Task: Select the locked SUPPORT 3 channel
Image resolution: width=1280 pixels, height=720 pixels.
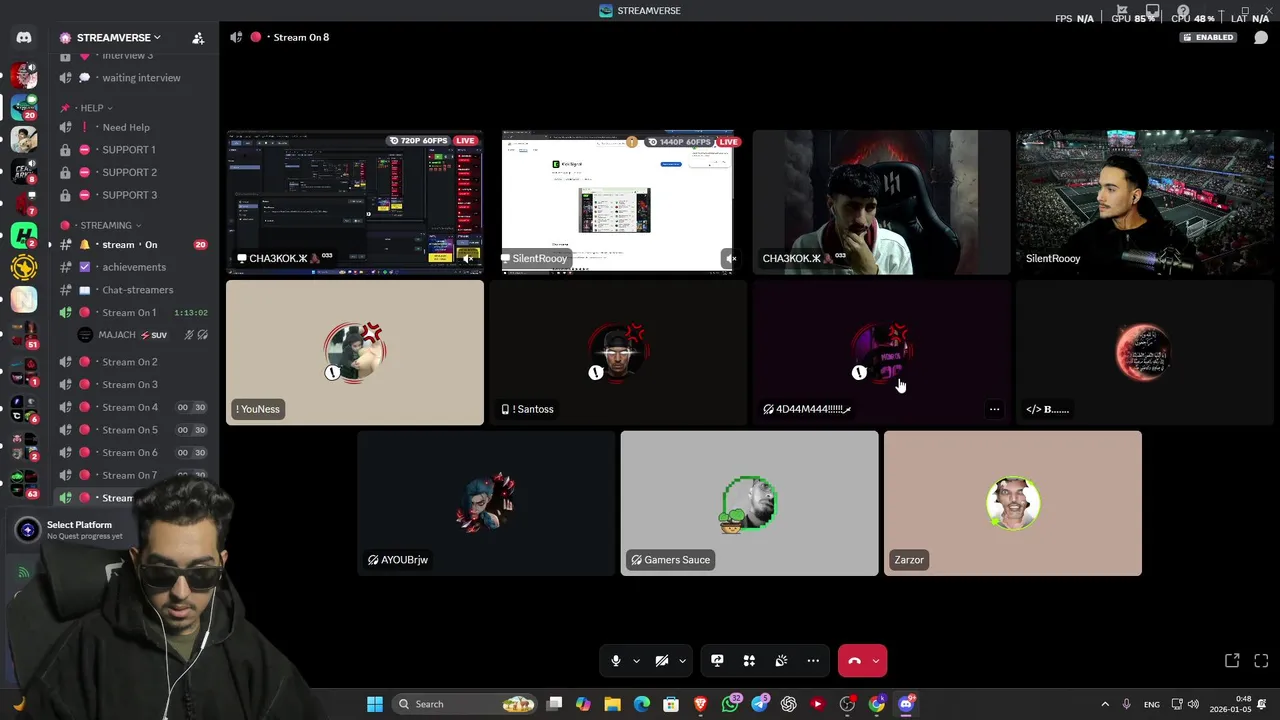Action: coord(133,195)
